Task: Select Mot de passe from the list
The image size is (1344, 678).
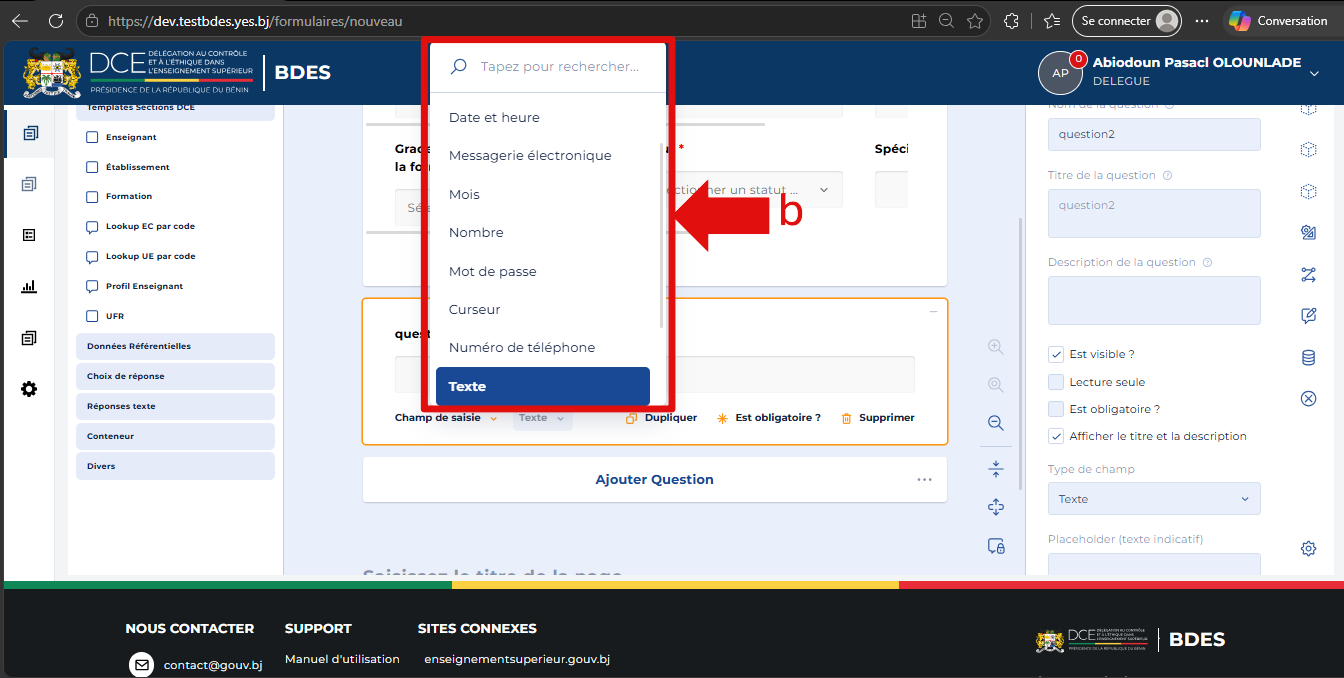Action: [x=543, y=271]
